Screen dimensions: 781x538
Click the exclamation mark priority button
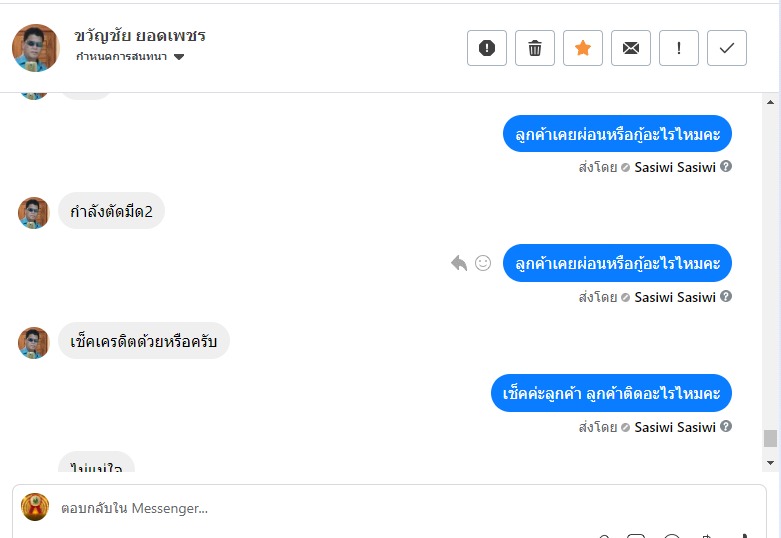tap(679, 48)
